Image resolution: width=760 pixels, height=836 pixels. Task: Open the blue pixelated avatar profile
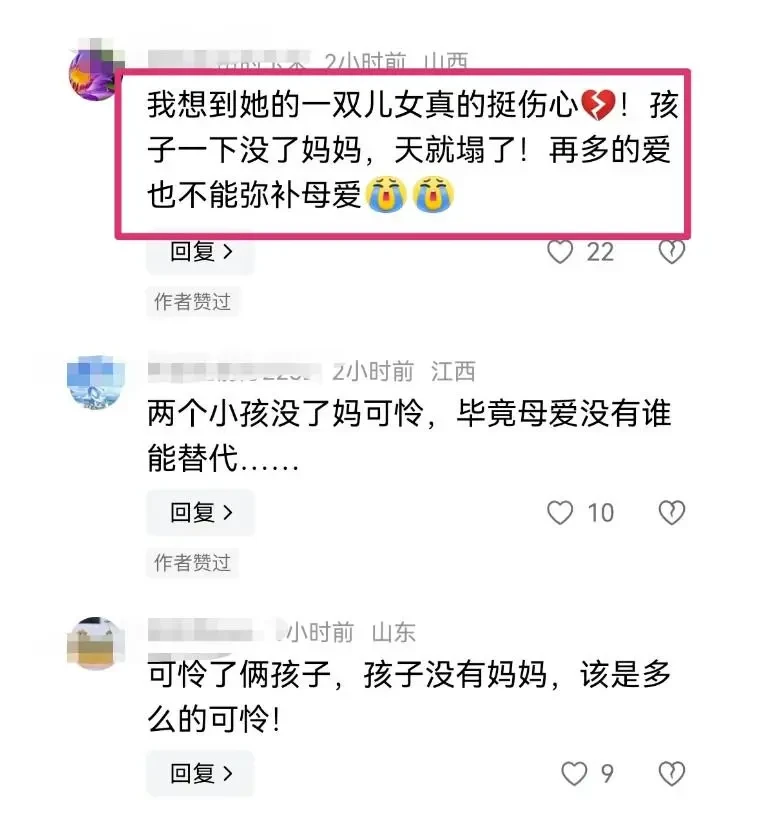pos(95,382)
